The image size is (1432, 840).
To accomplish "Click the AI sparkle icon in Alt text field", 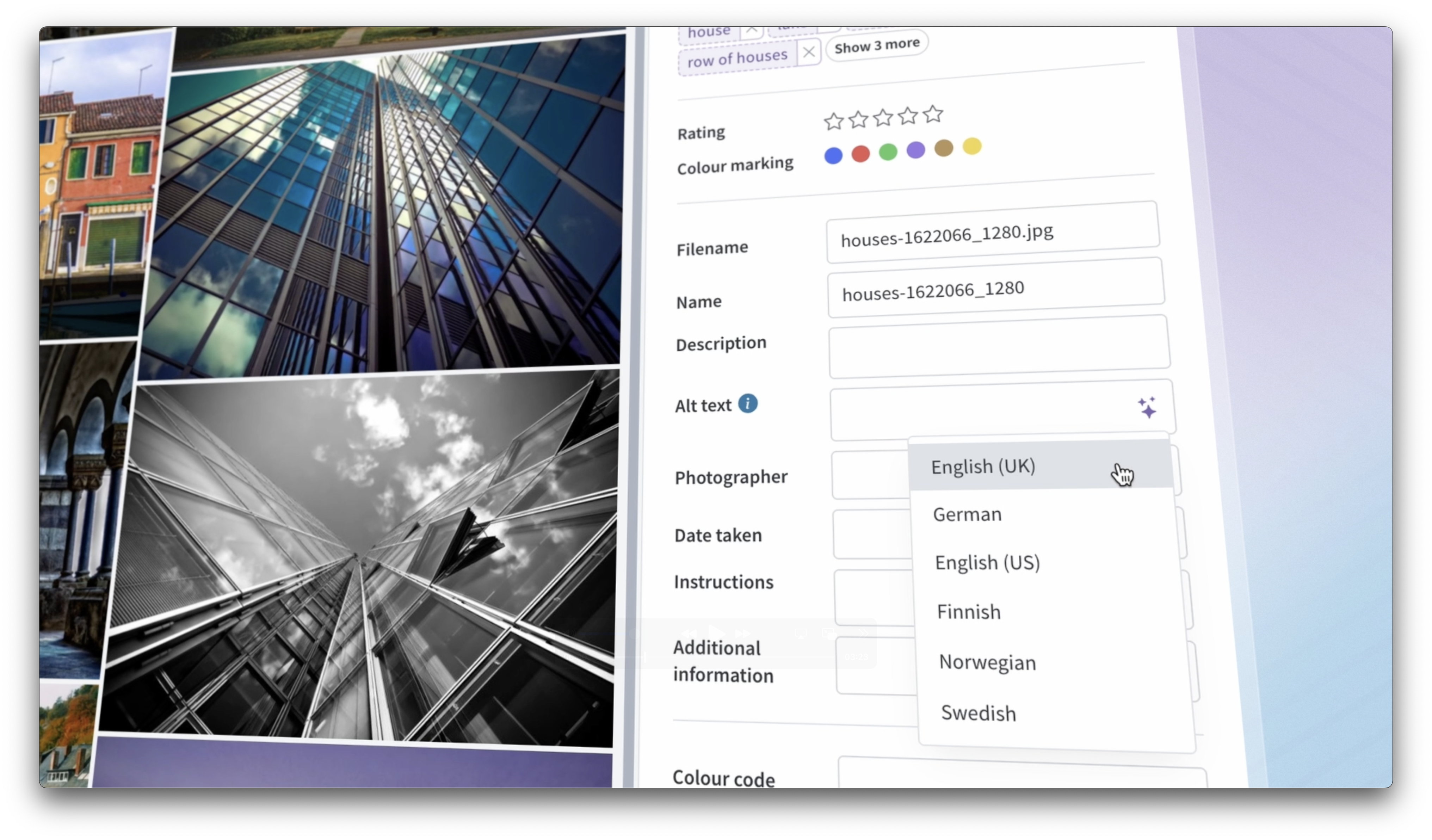I will pyautogui.click(x=1147, y=408).
